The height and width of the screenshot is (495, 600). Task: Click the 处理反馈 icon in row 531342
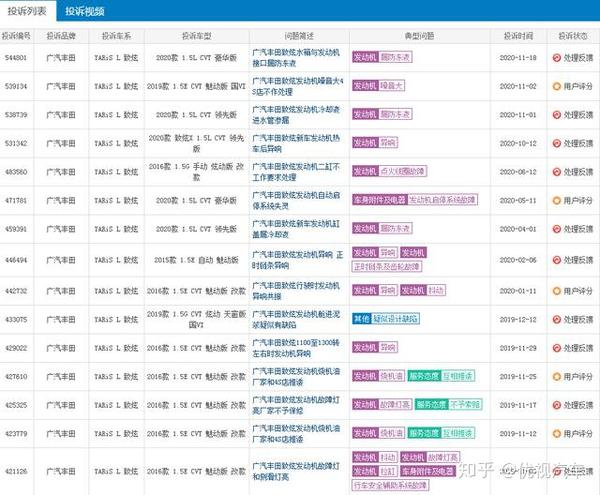(x=556, y=143)
